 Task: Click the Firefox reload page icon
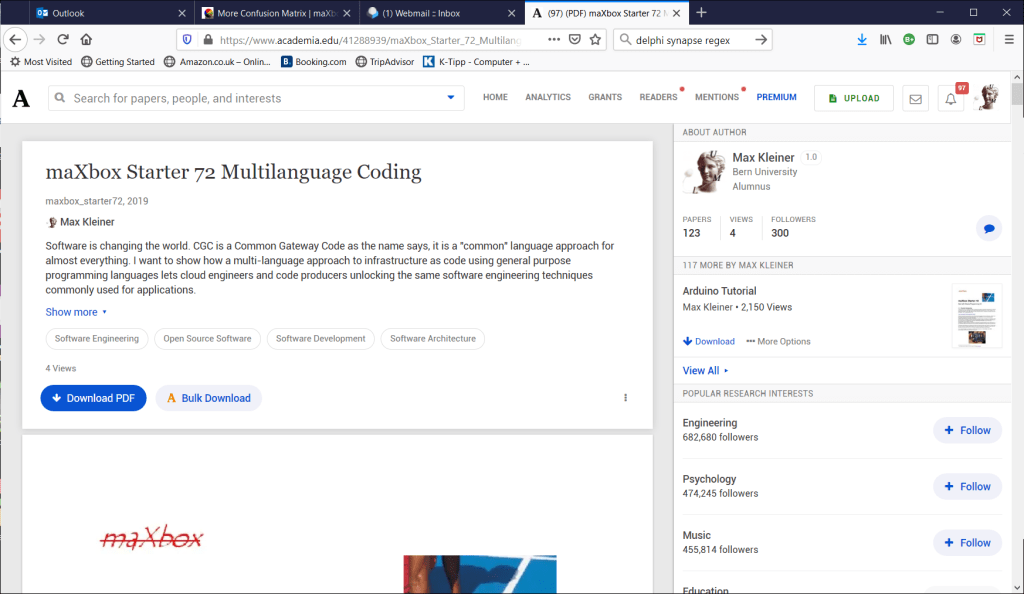(63, 39)
